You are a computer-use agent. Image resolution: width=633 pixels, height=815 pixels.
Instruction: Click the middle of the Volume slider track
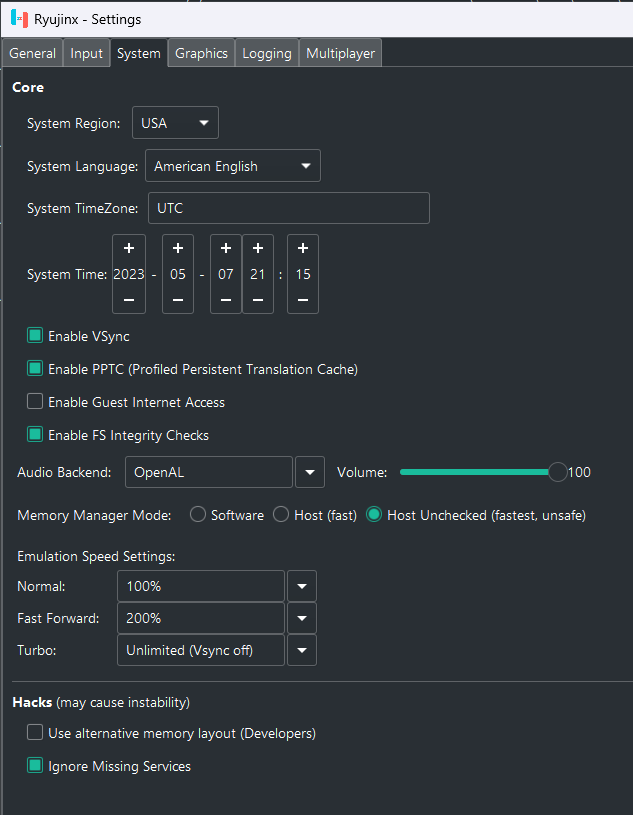coord(479,472)
